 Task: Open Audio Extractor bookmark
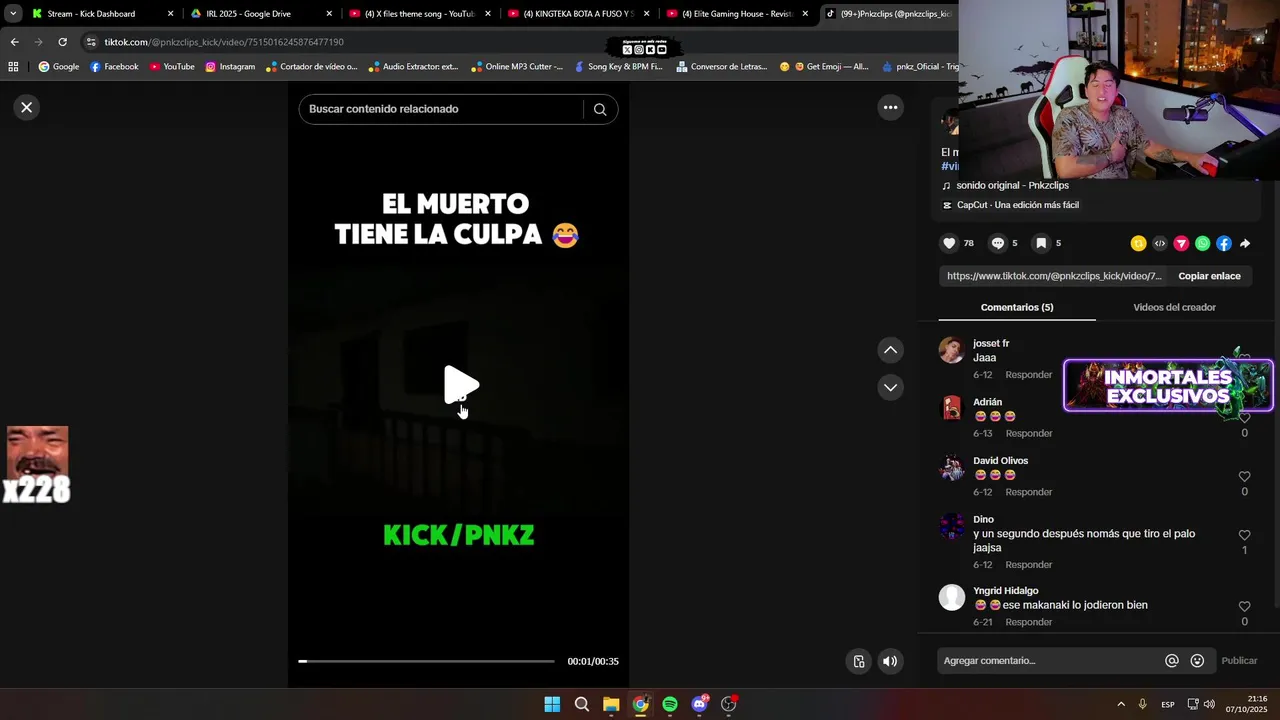(x=413, y=67)
